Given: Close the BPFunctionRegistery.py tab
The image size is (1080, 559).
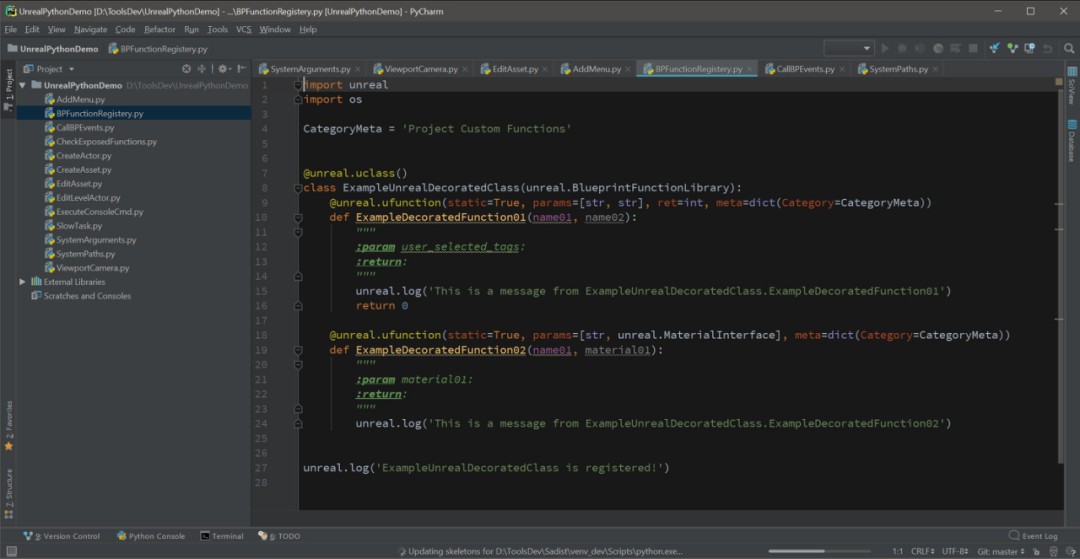Looking at the screenshot, I should click(749, 70).
